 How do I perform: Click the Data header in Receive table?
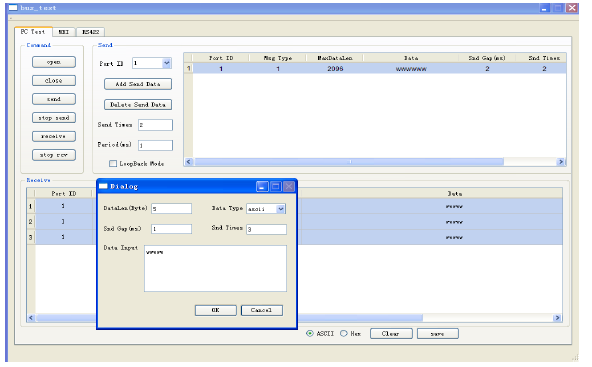455,193
